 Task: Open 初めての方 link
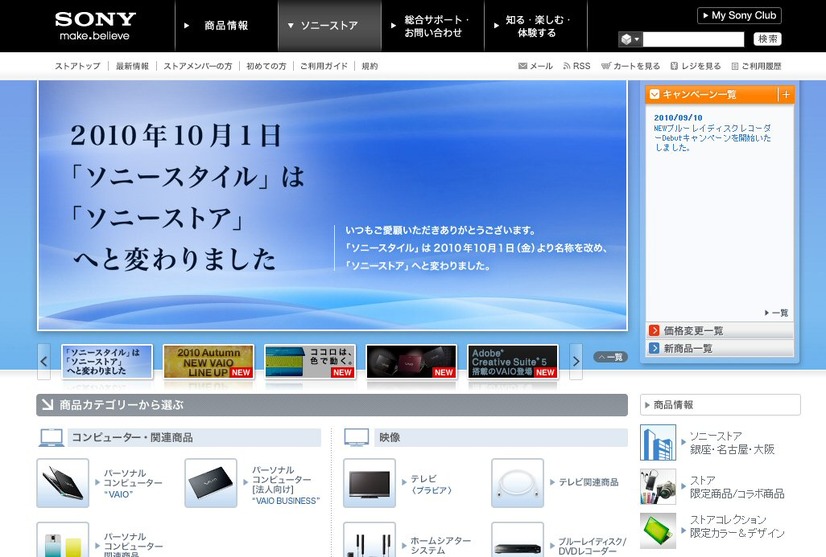[x=266, y=66]
